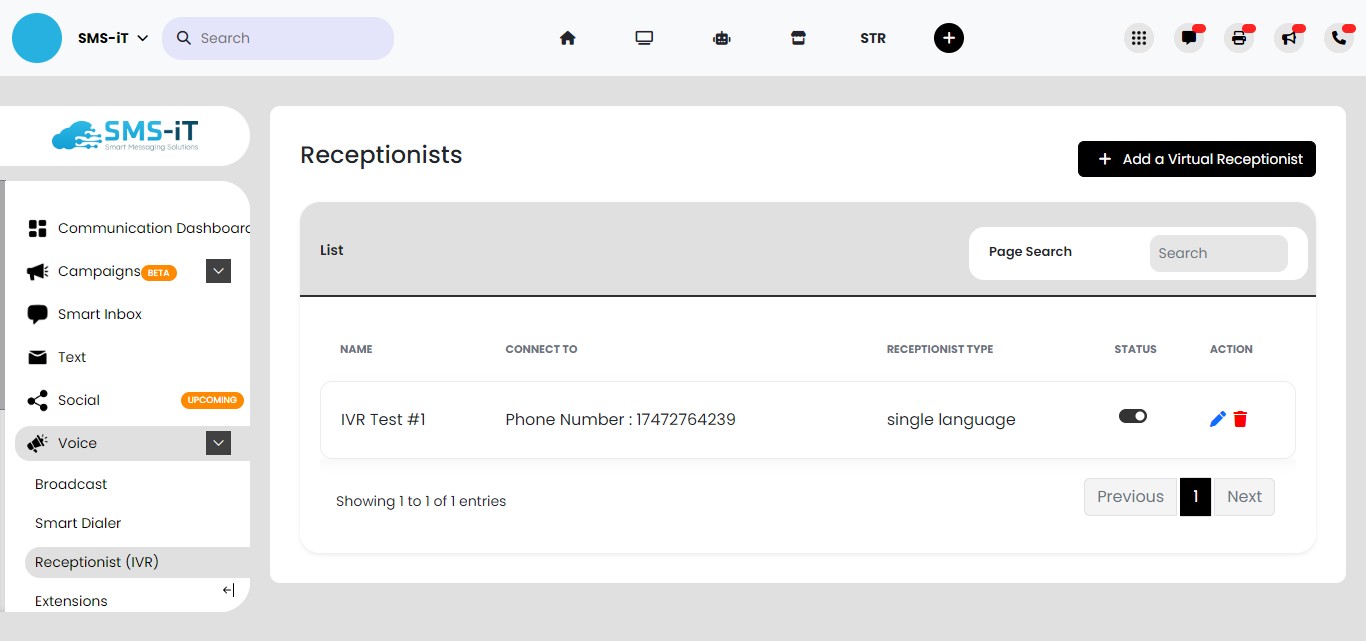Click the chat notifications icon with red badge
The width and height of the screenshot is (1366, 641).
pos(1189,37)
